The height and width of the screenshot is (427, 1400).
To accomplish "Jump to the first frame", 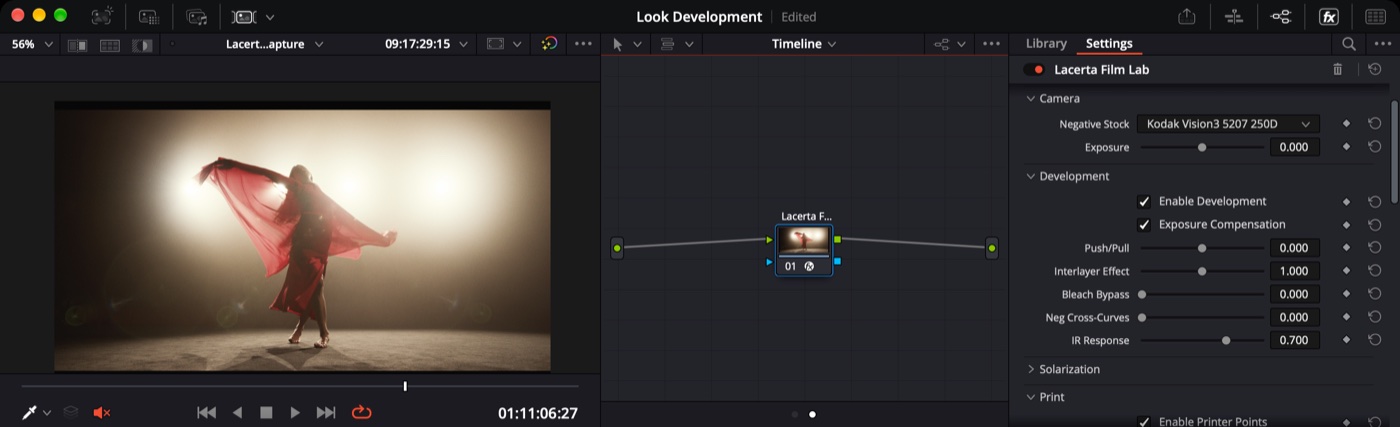I will click(206, 412).
